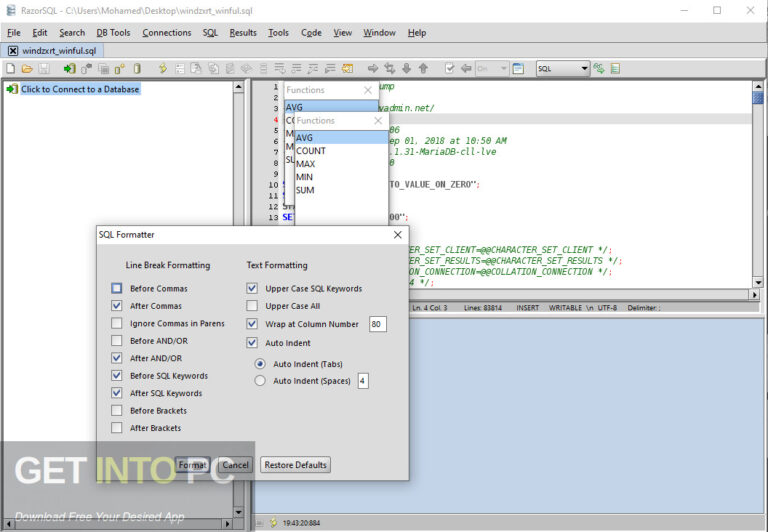Uncheck the Auto Indent checkbox

[x=252, y=343]
